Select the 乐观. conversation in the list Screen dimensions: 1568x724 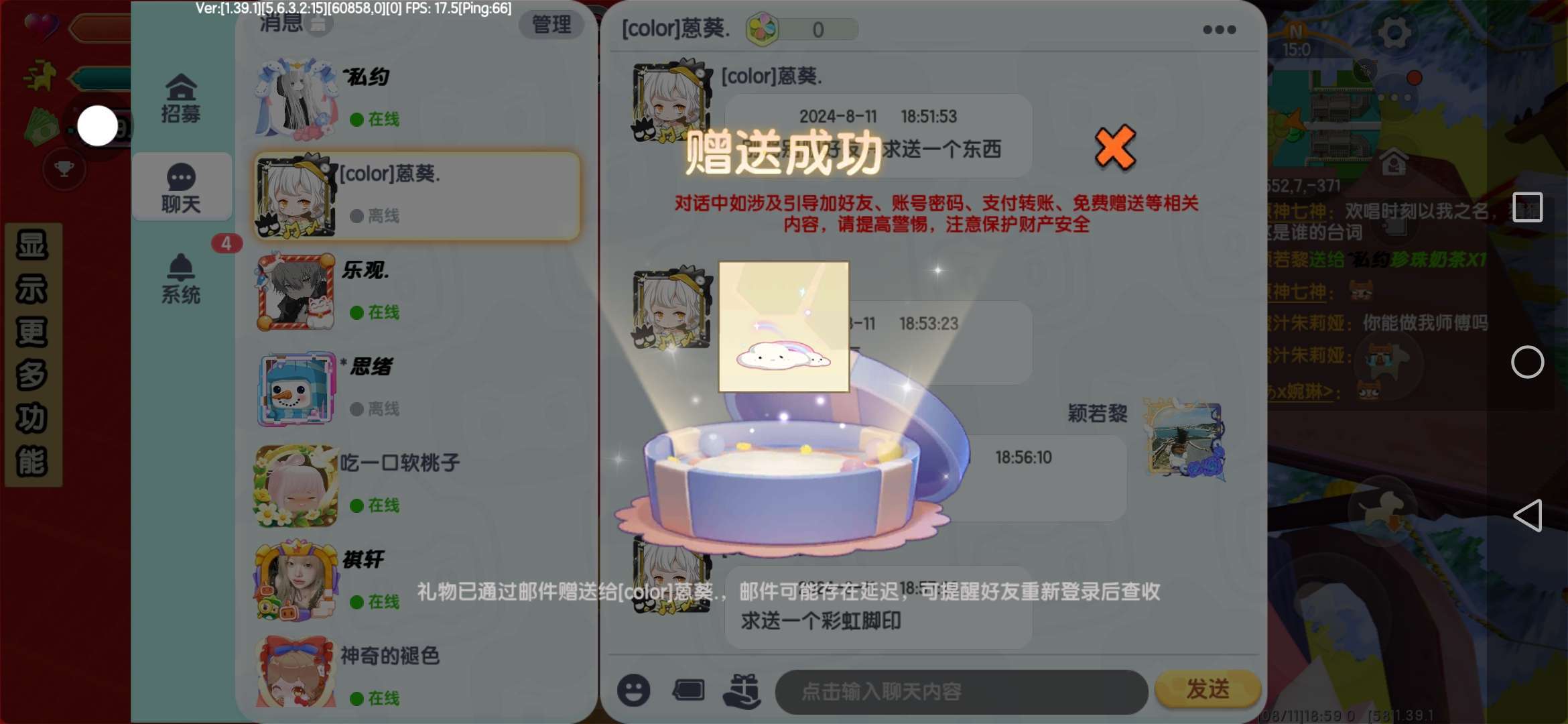(415, 292)
